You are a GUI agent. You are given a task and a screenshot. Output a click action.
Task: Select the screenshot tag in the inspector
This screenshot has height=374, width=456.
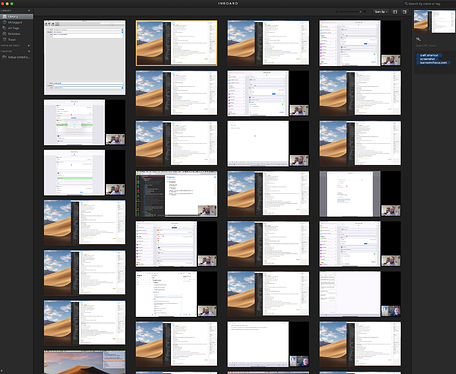click(427, 59)
